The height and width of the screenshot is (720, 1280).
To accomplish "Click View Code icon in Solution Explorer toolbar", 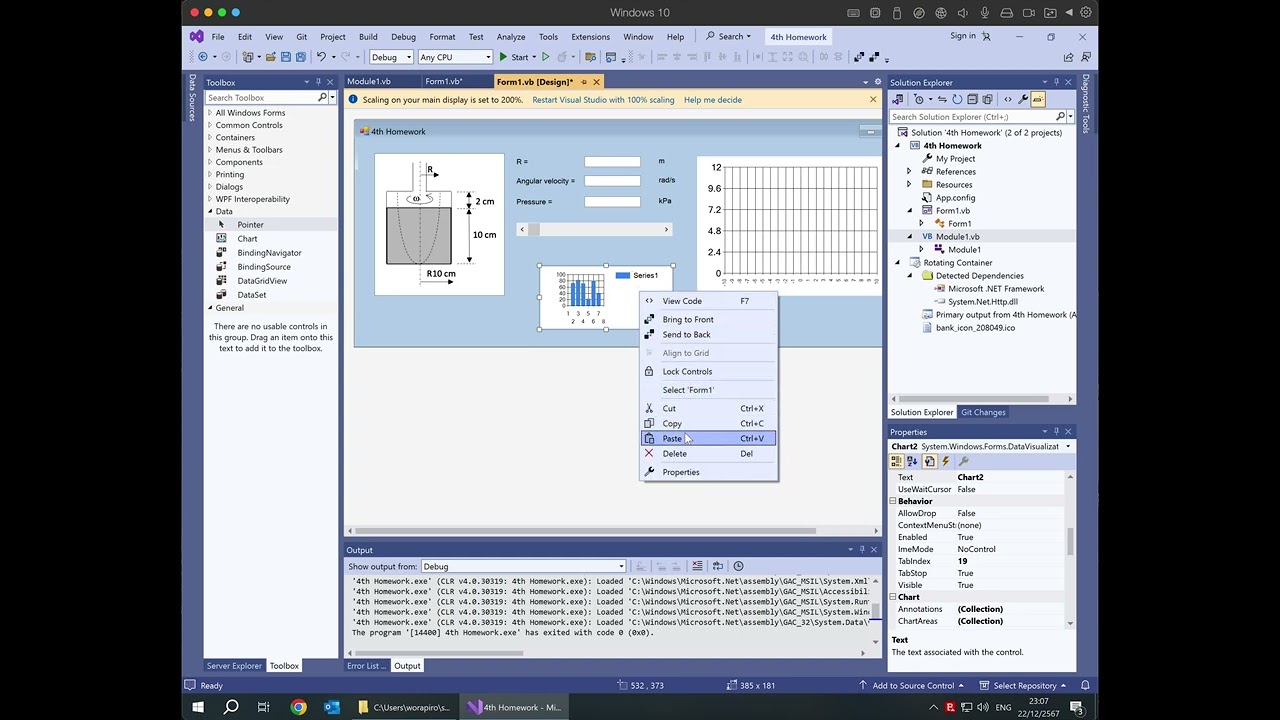I will [1008, 99].
